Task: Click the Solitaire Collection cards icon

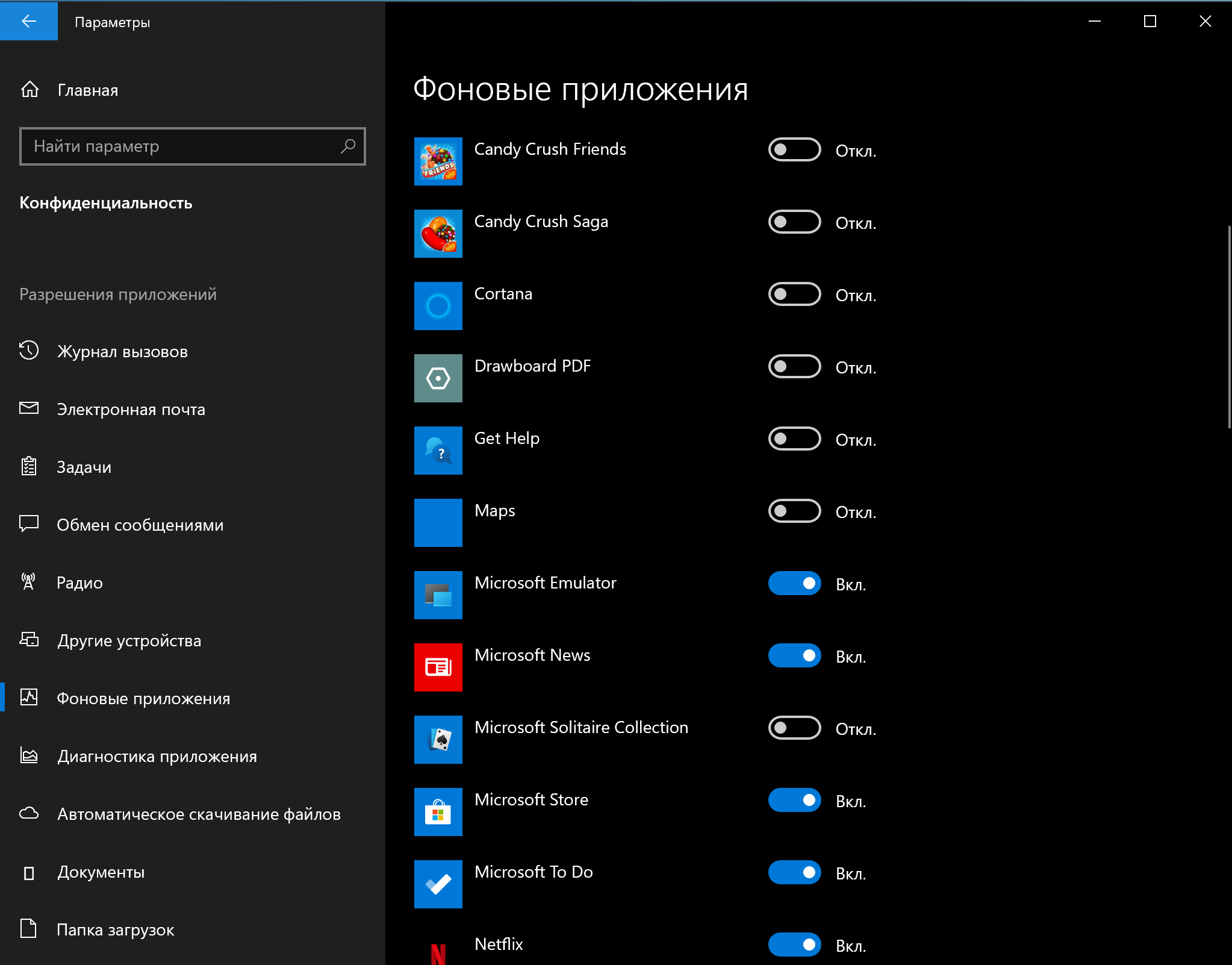Action: [438, 740]
